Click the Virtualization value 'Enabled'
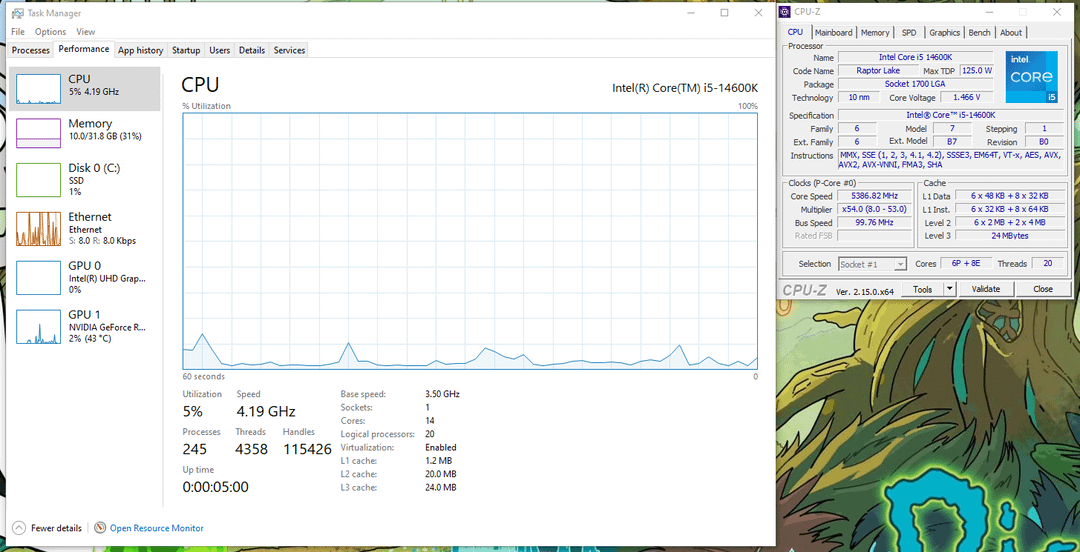1080x552 pixels. [x=441, y=447]
